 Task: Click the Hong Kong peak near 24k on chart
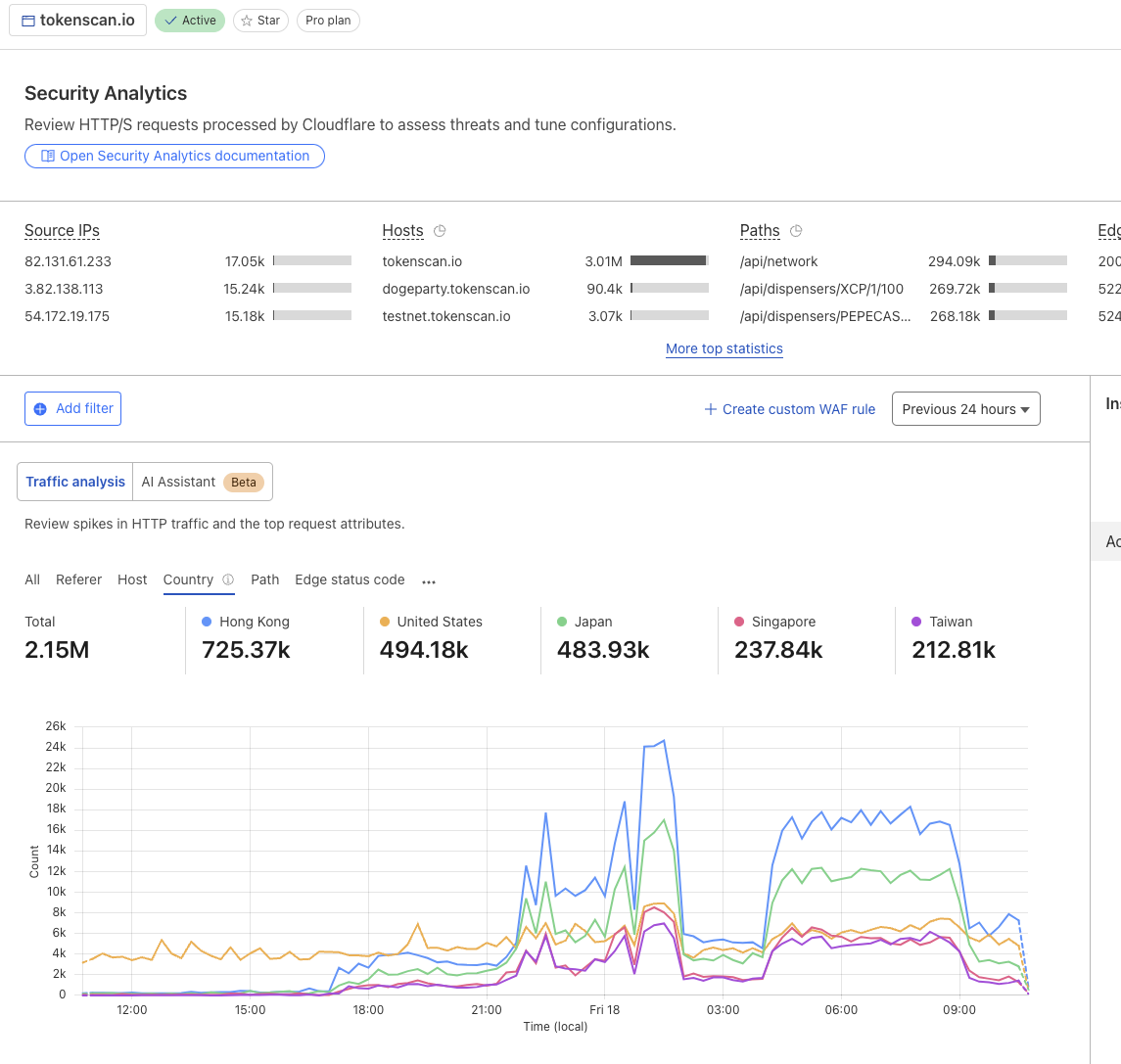coord(664,741)
